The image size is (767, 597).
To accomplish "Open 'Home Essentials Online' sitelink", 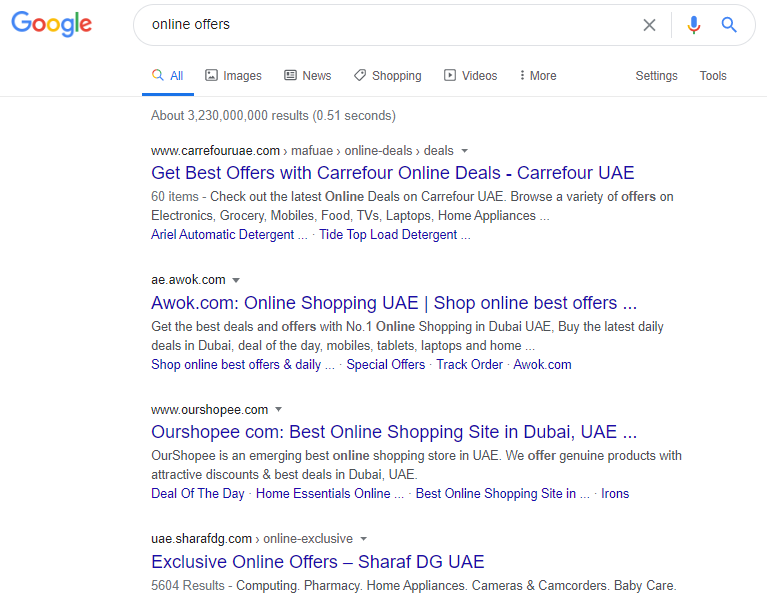I will pos(330,493).
